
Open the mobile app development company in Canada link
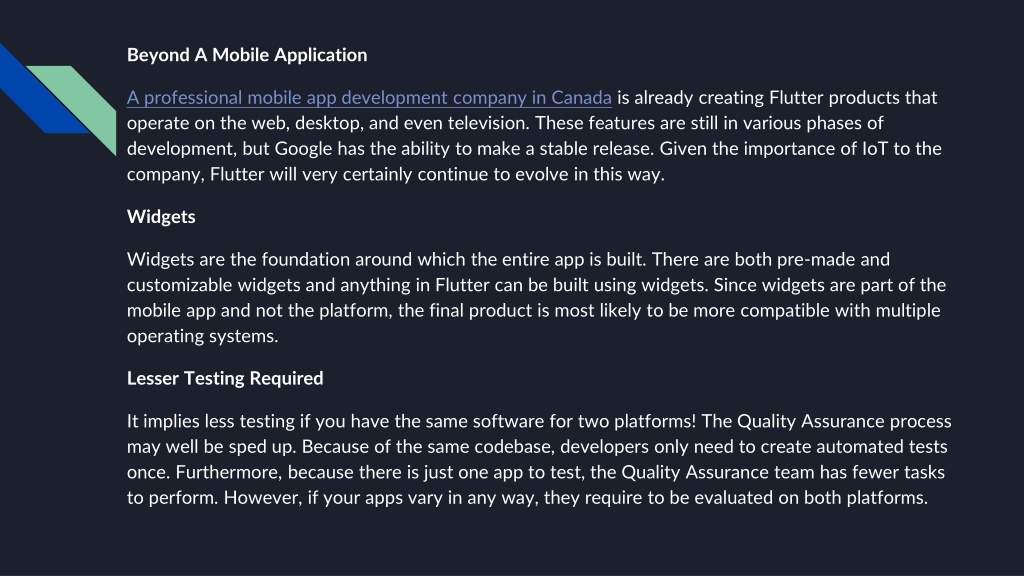pos(369,98)
